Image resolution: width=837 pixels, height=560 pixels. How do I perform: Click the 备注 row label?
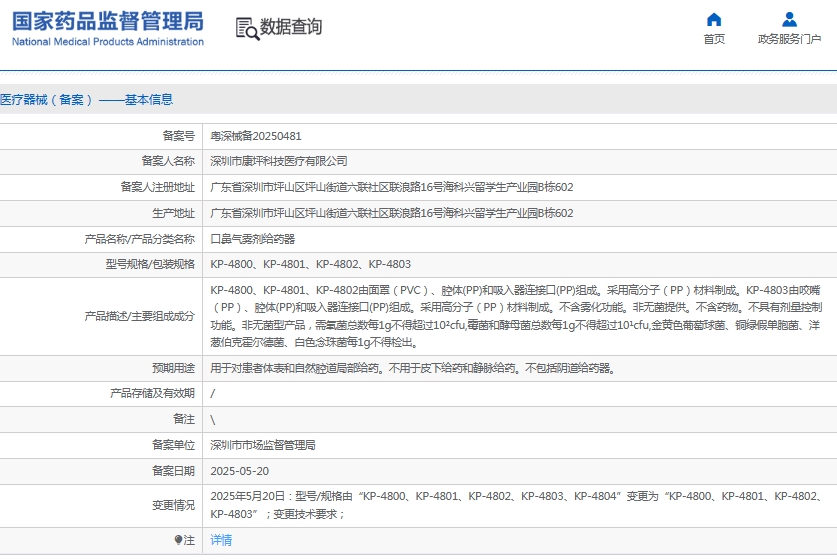click(x=184, y=419)
